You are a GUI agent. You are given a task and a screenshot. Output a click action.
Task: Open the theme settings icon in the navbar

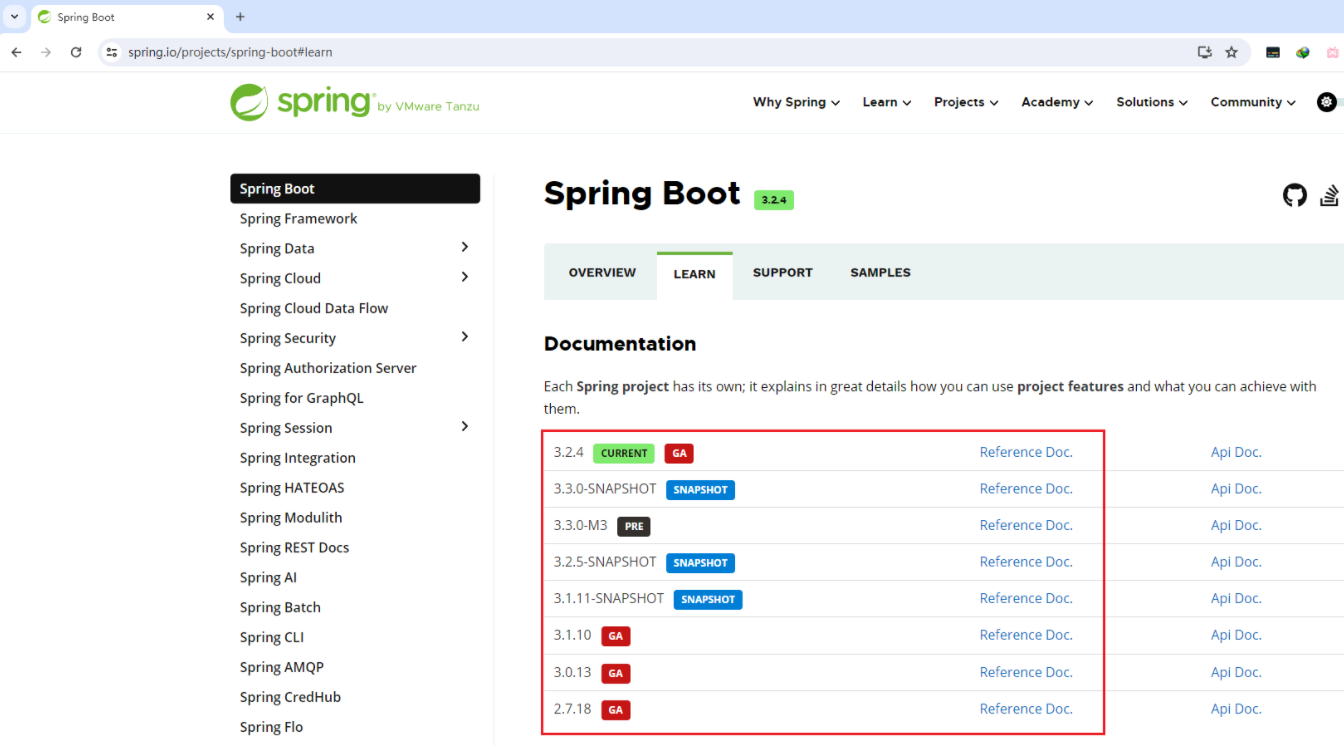click(x=1326, y=101)
